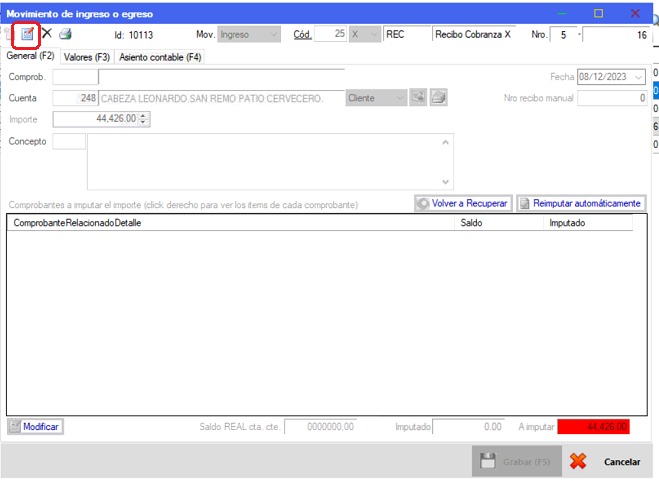Click the icon on Volver a Recuperar
This screenshot has height=481, width=659.
tap(424, 203)
